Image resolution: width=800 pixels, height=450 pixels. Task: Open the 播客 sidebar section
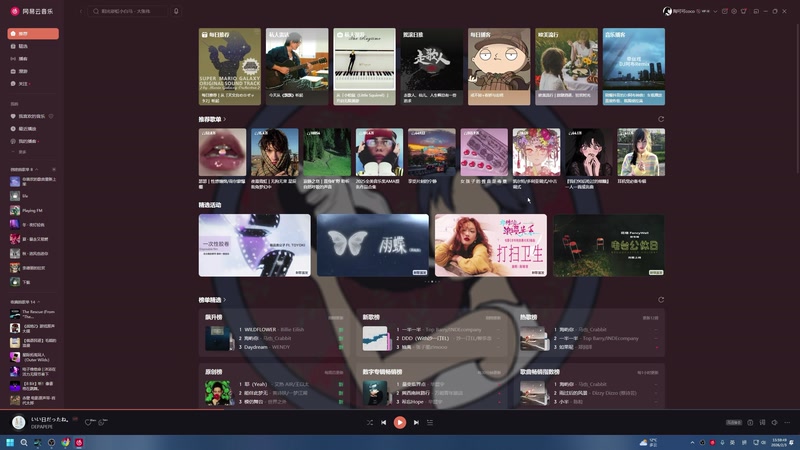coord(33,59)
